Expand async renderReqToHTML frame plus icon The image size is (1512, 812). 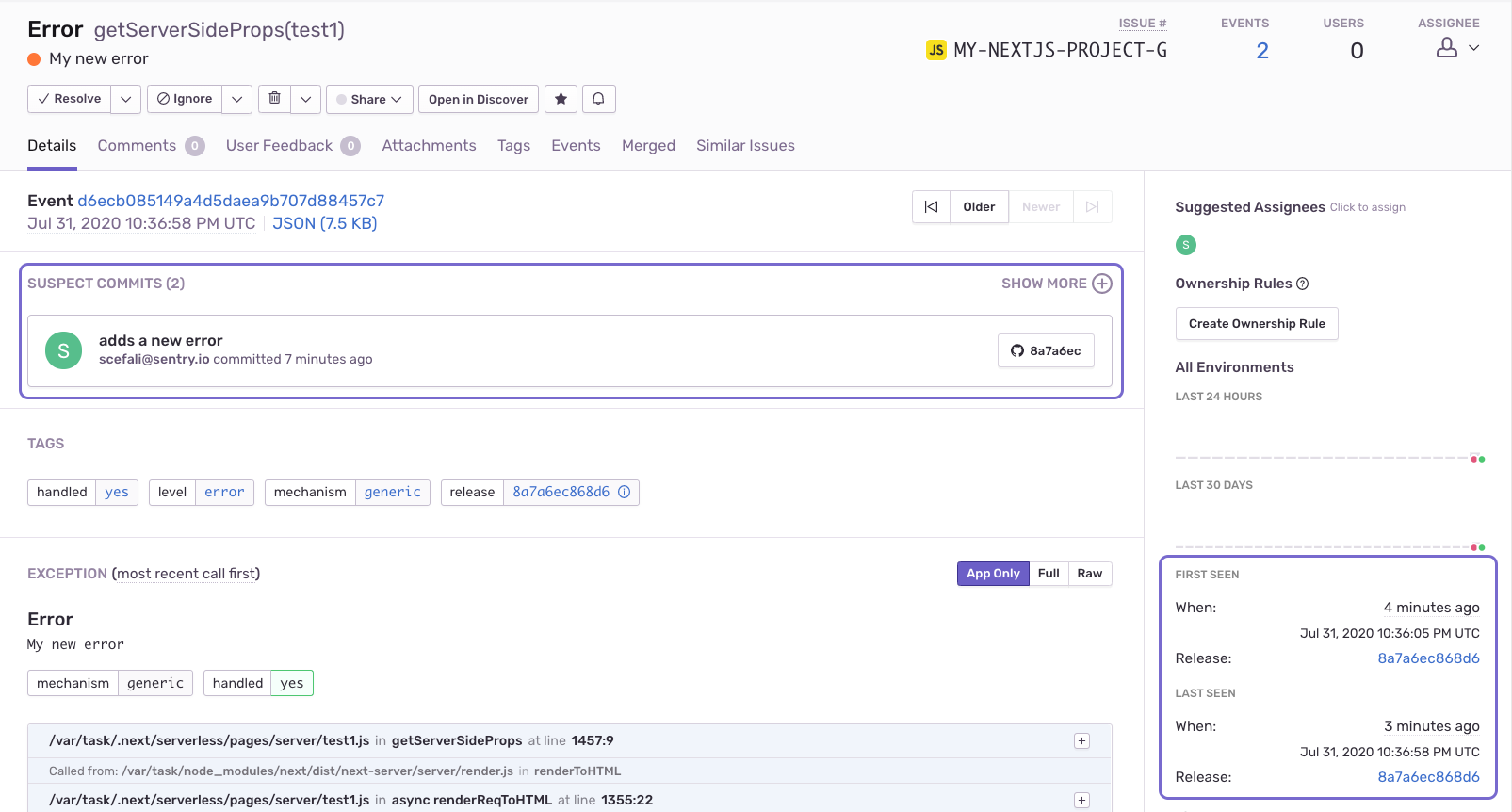click(1081, 801)
